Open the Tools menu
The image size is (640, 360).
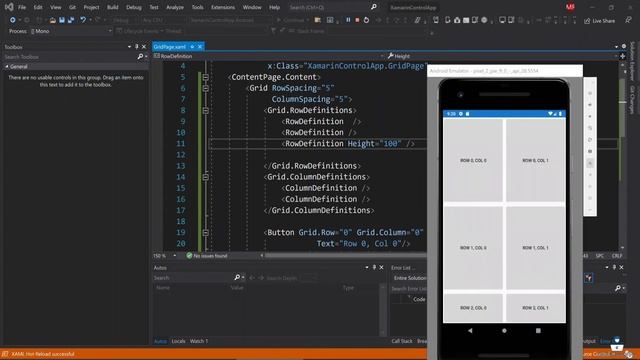[x=197, y=7]
